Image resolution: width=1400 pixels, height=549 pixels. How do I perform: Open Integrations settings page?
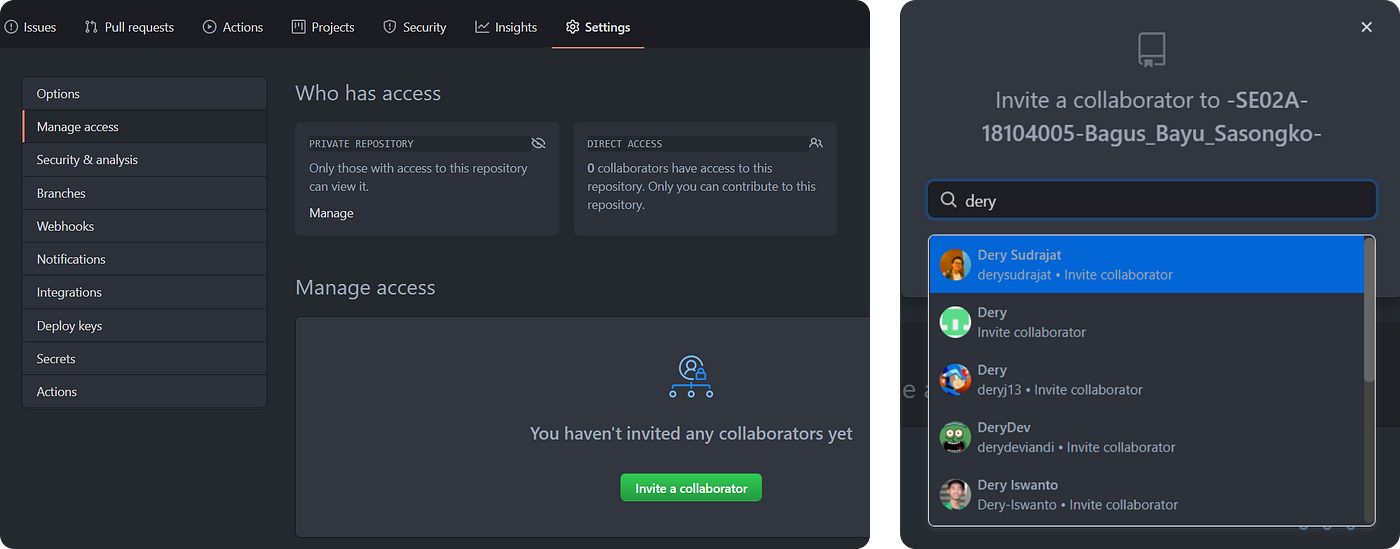145,292
